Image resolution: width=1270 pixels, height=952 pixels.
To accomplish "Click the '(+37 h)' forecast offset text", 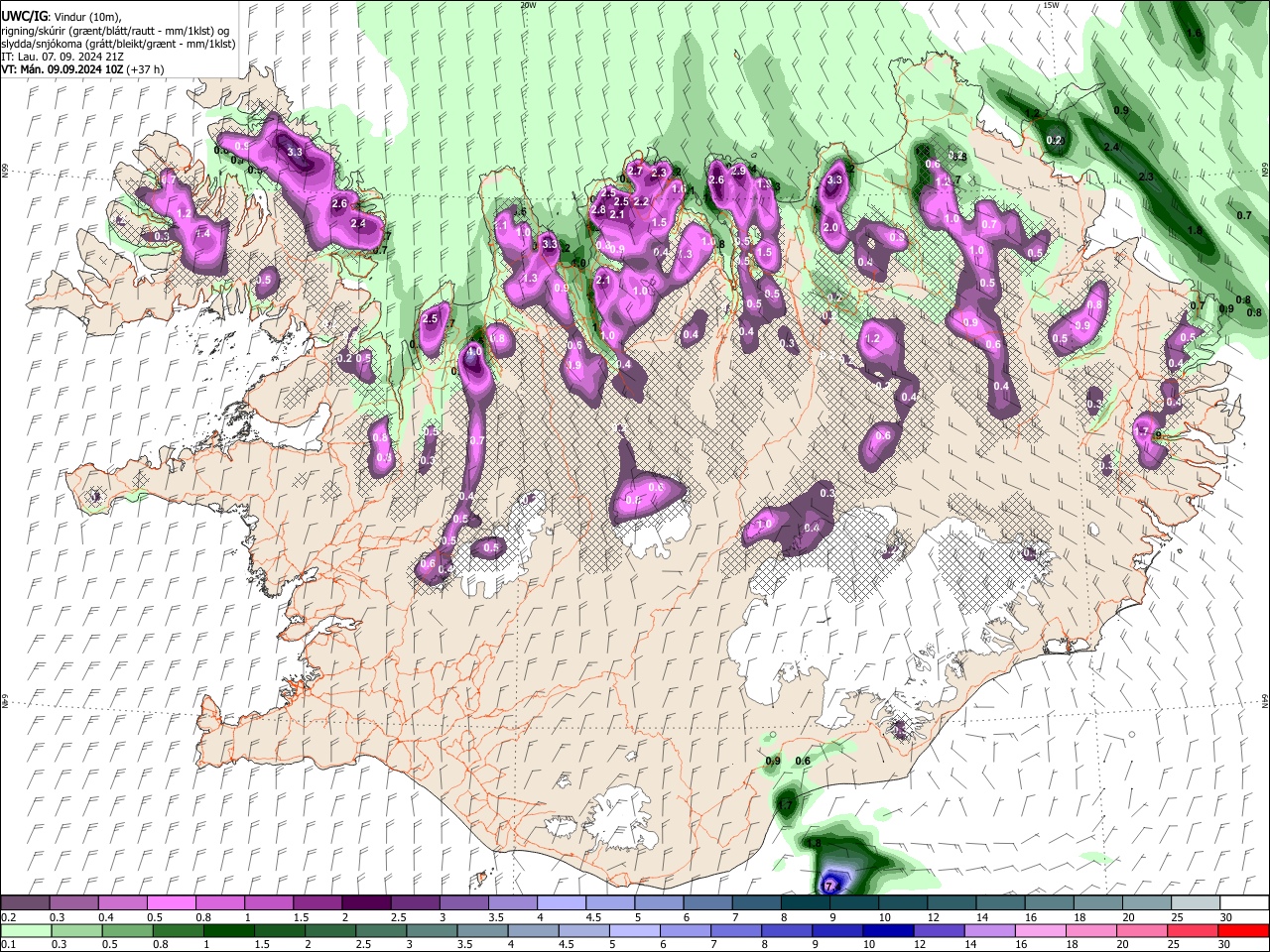I will point(145,69).
